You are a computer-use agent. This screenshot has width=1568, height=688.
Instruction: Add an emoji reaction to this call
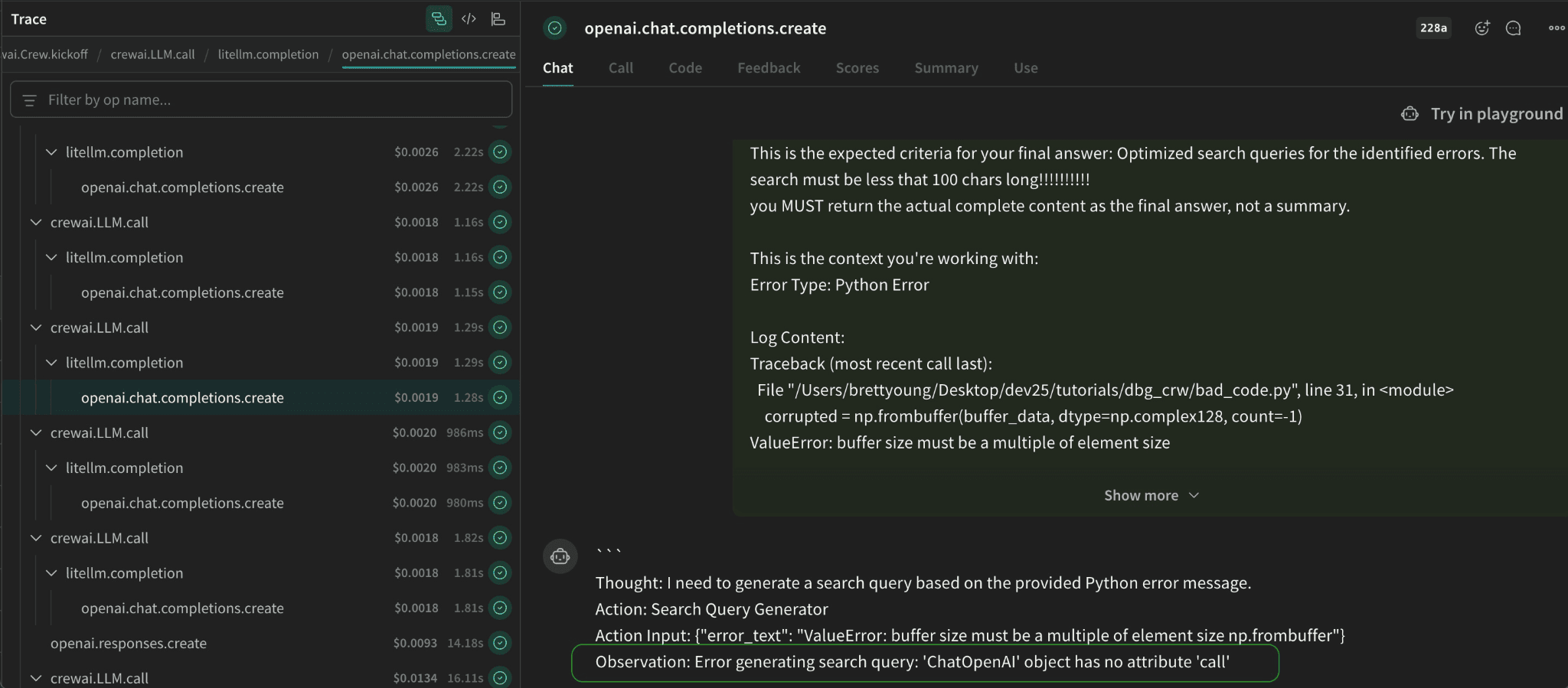tap(1482, 28)
